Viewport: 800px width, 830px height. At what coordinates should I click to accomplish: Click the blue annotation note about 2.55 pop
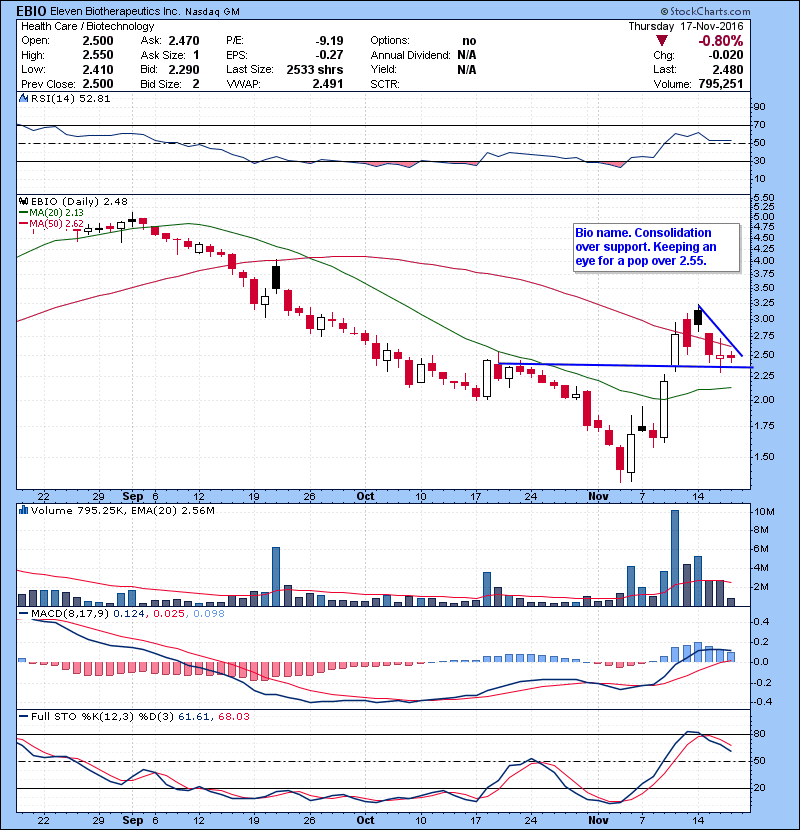[x=657, y=247]
